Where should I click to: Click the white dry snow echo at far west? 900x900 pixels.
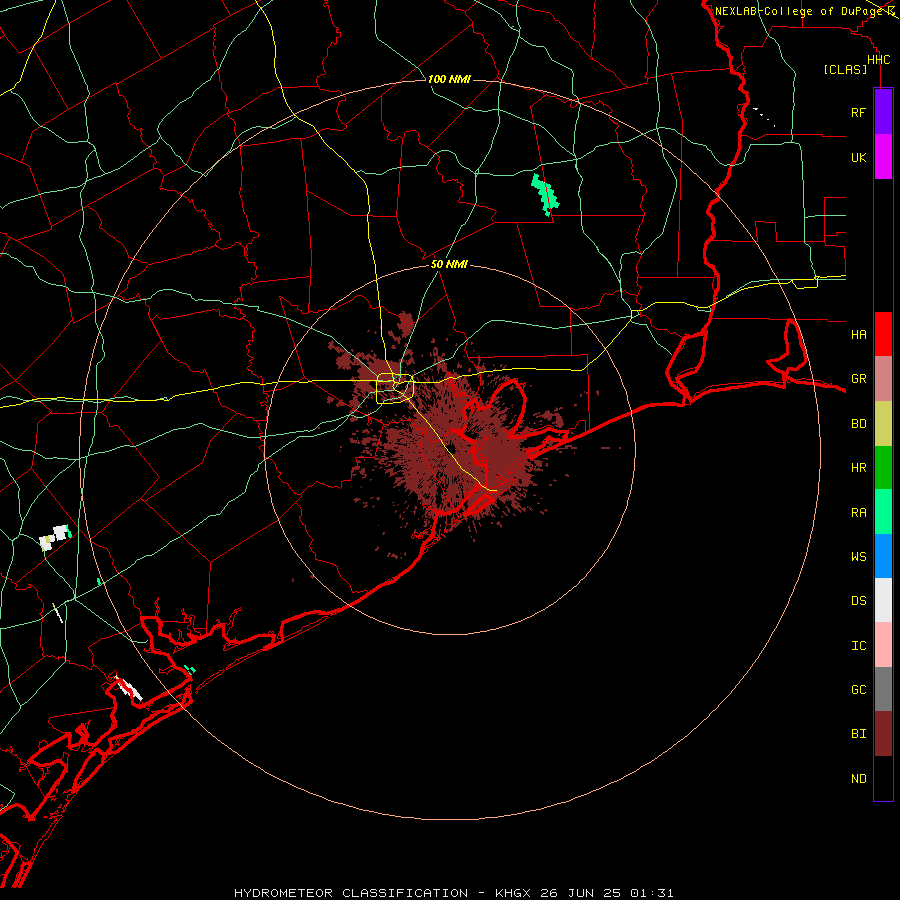[55, 538]
